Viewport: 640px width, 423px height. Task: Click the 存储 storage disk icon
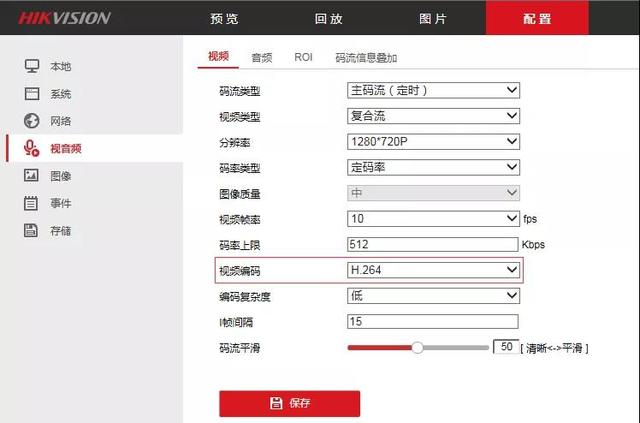(31, 231)
